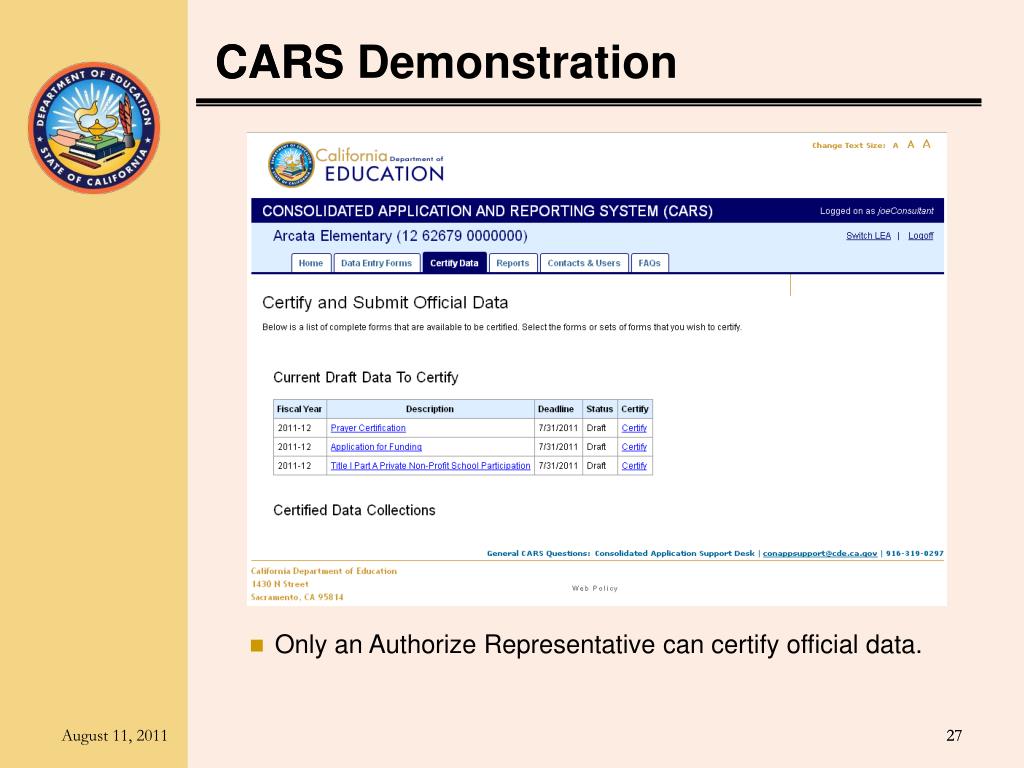The height and width of the screenshot is (768, 1024).
Task: Go to the Contacts & Users tab
Action: pos(584,263)
